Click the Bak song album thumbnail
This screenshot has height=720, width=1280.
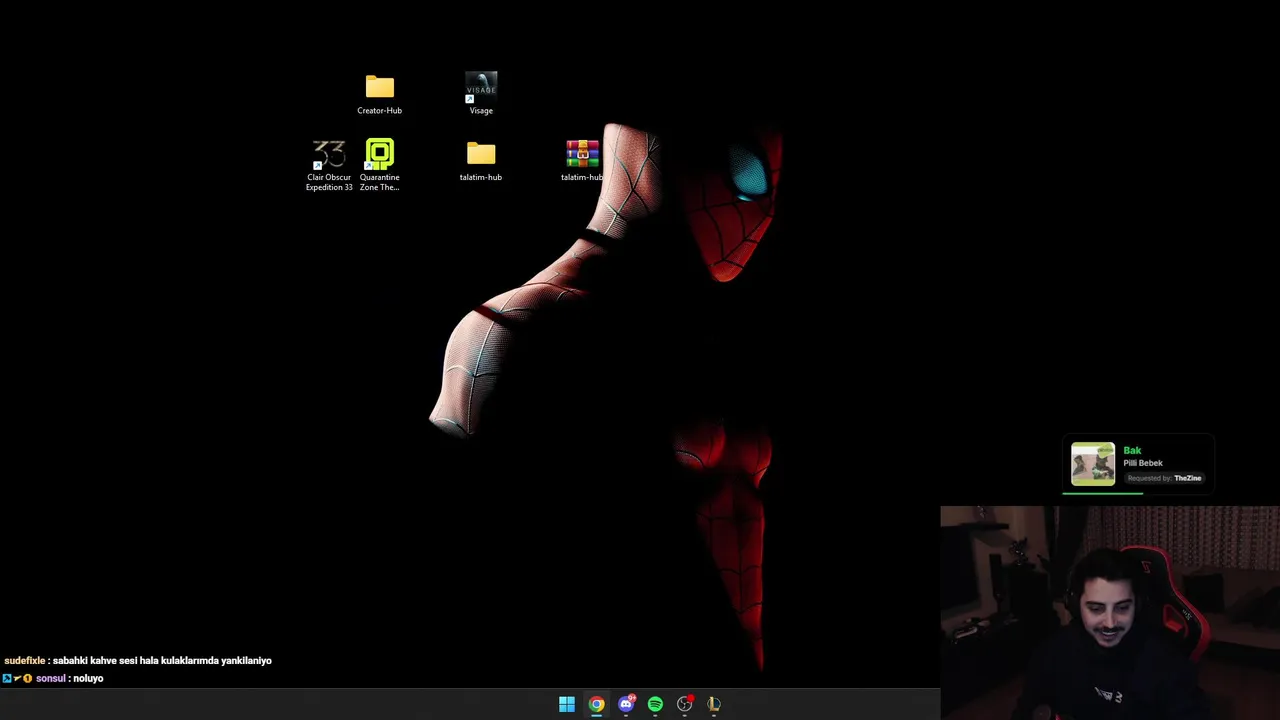[1093, 464]
